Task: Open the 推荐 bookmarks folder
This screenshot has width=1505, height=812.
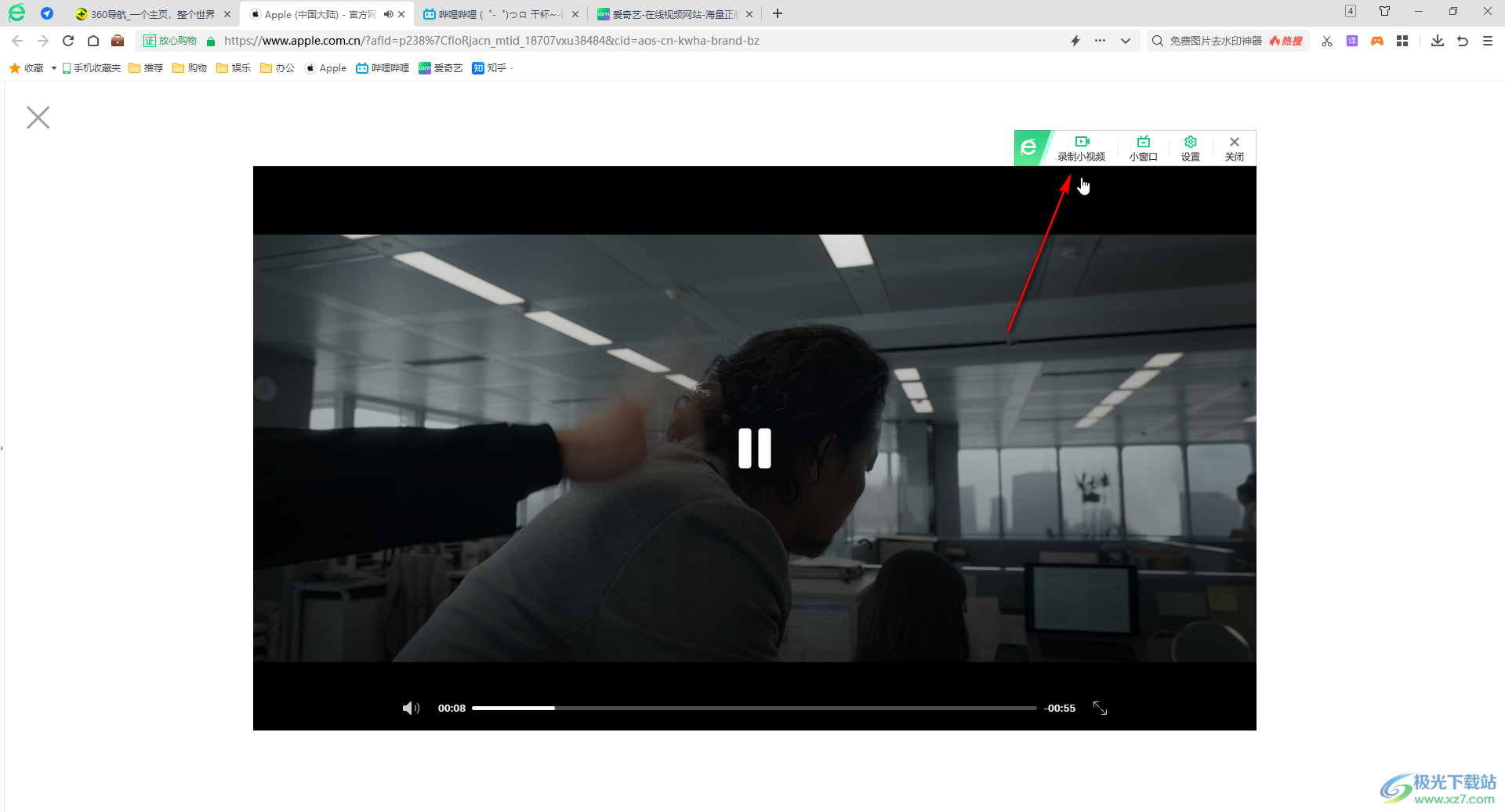Action: [146, 68]
